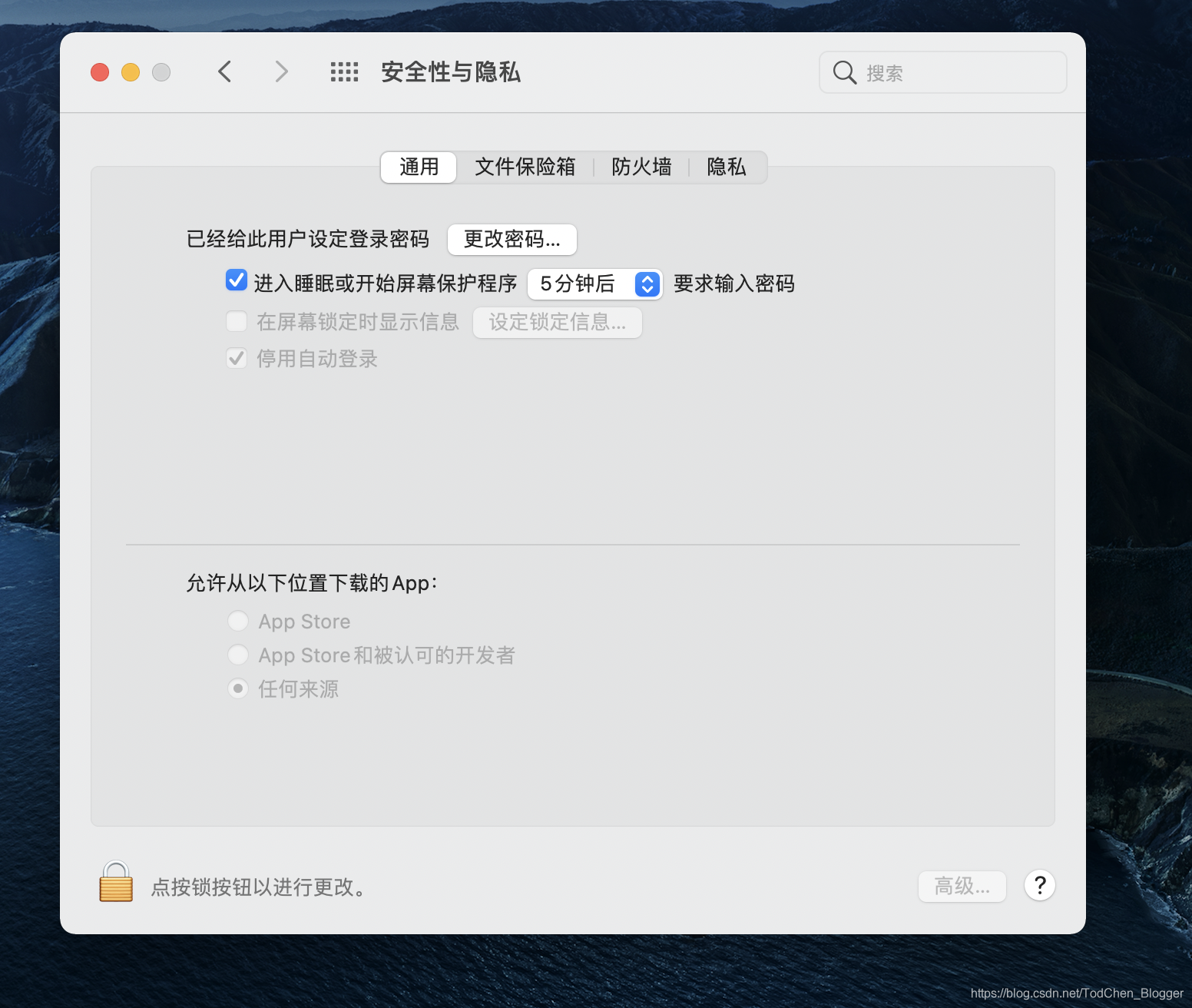The image size is (1192, 1008).
Task: Toggle 停用自动登录 checkbox
Action: coord(237,358)
